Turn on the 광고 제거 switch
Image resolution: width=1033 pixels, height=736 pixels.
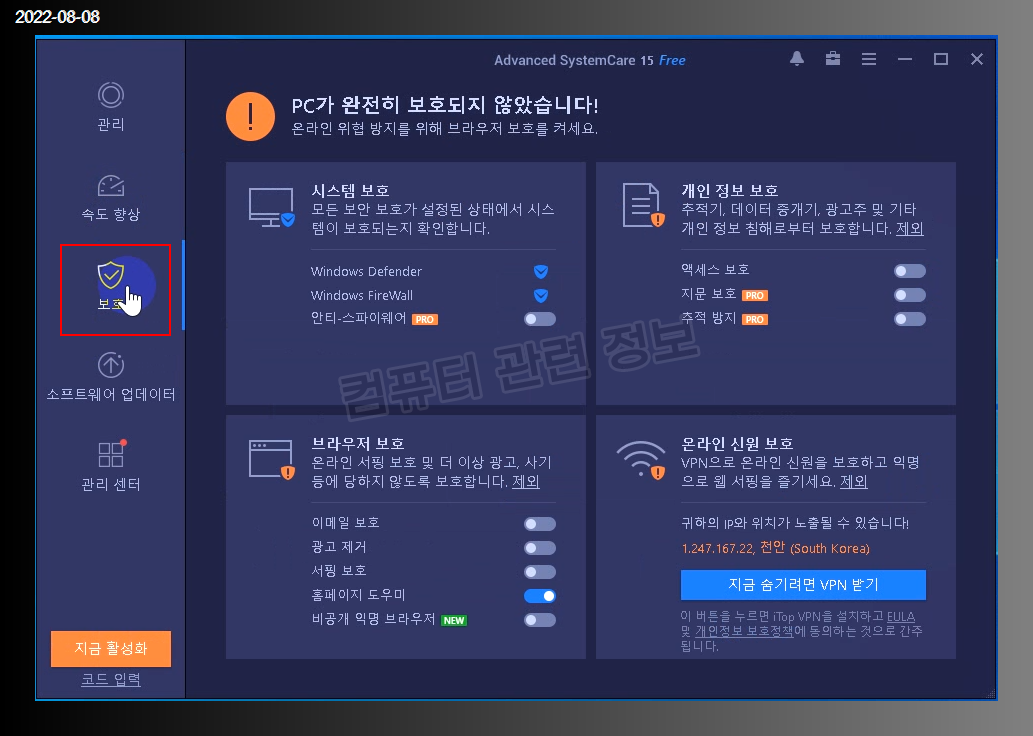[540, 548]
